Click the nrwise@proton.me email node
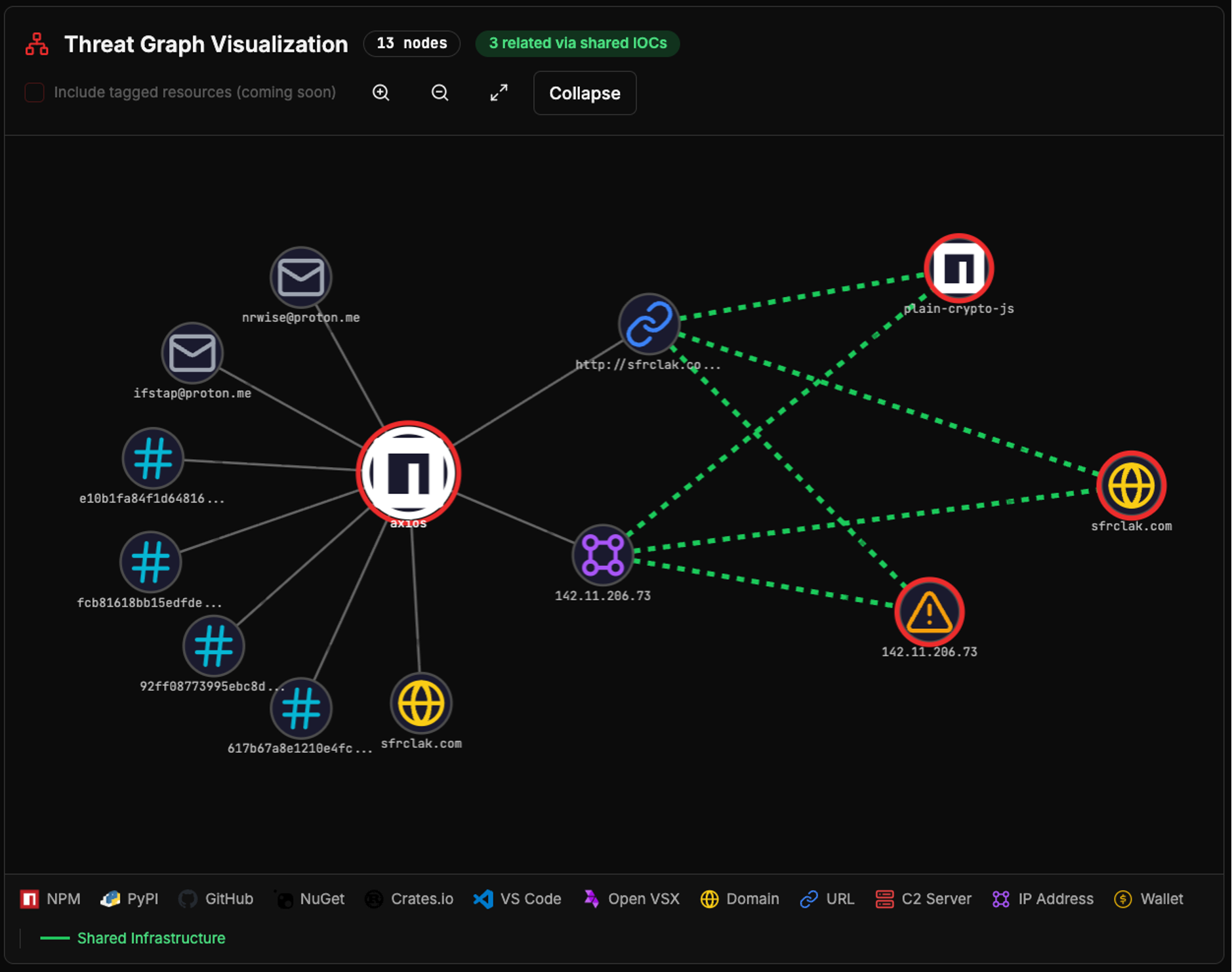 click(x=300, y=277)
